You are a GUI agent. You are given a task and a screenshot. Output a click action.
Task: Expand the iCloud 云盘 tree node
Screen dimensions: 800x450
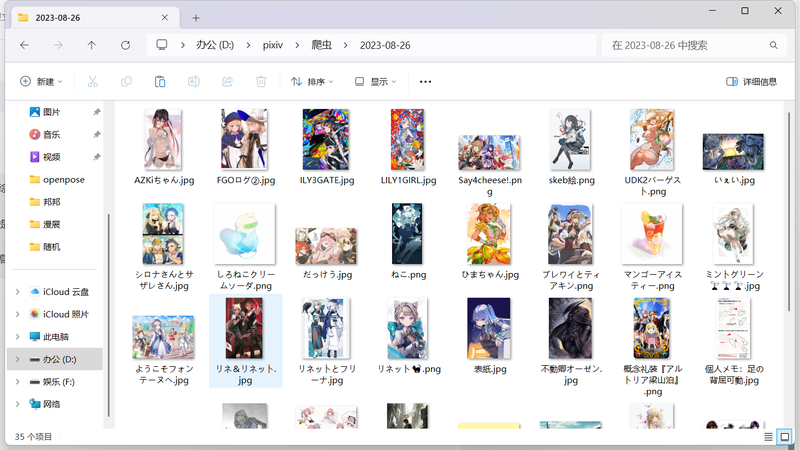pyautogui.click(x=17, y=292)
